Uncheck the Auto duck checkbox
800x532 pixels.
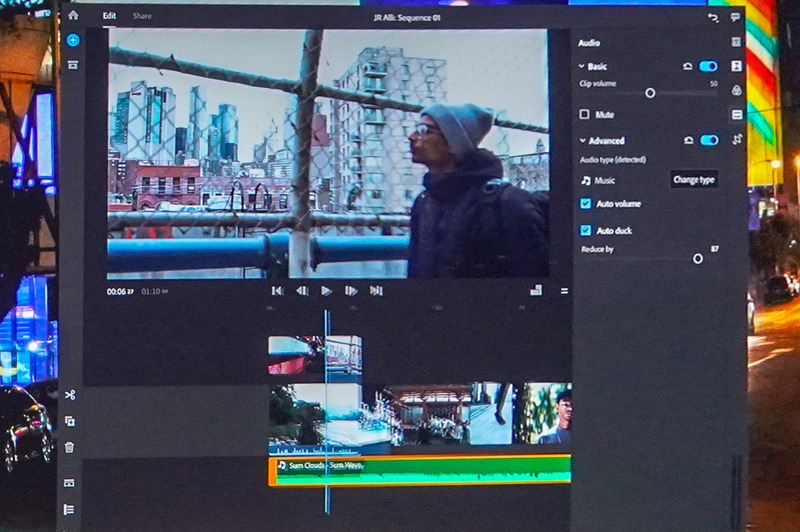pyautogui.click(x=585, y=231)
